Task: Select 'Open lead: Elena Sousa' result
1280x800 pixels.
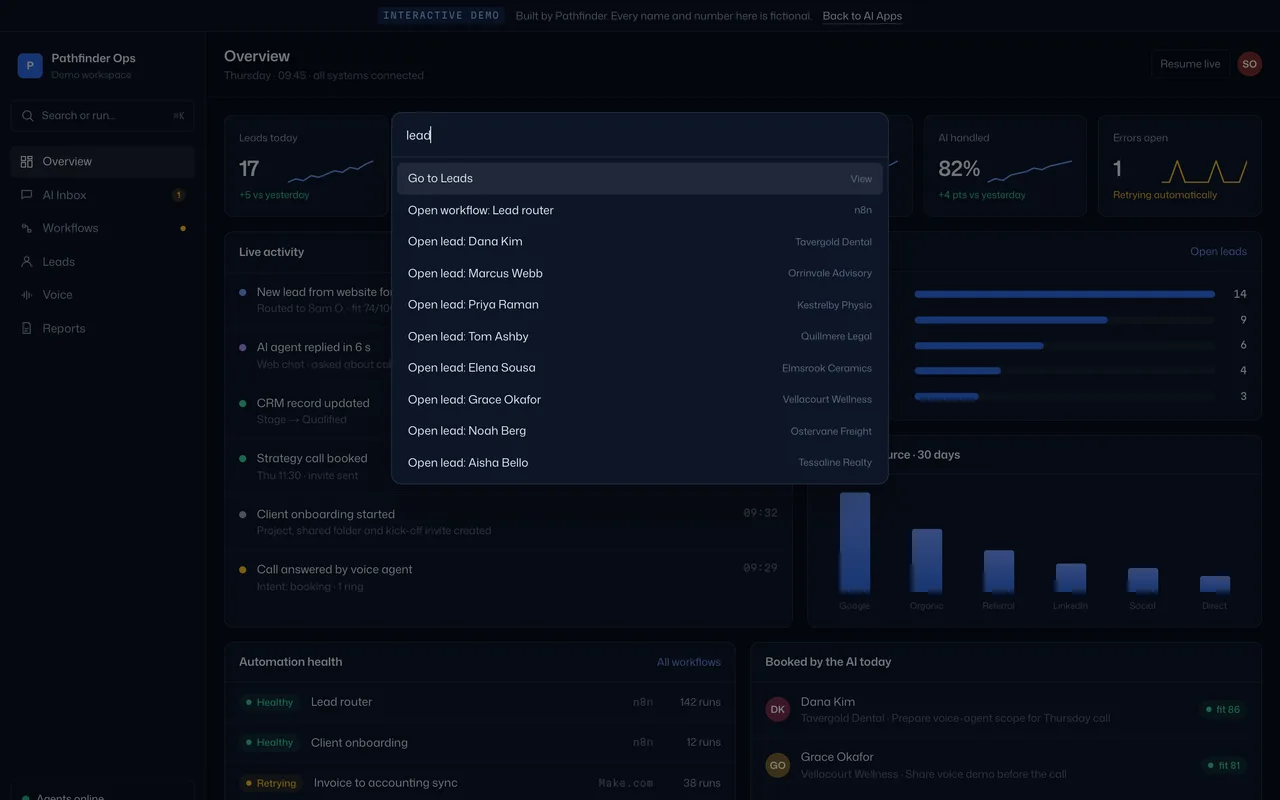Action: coord(640,368)
